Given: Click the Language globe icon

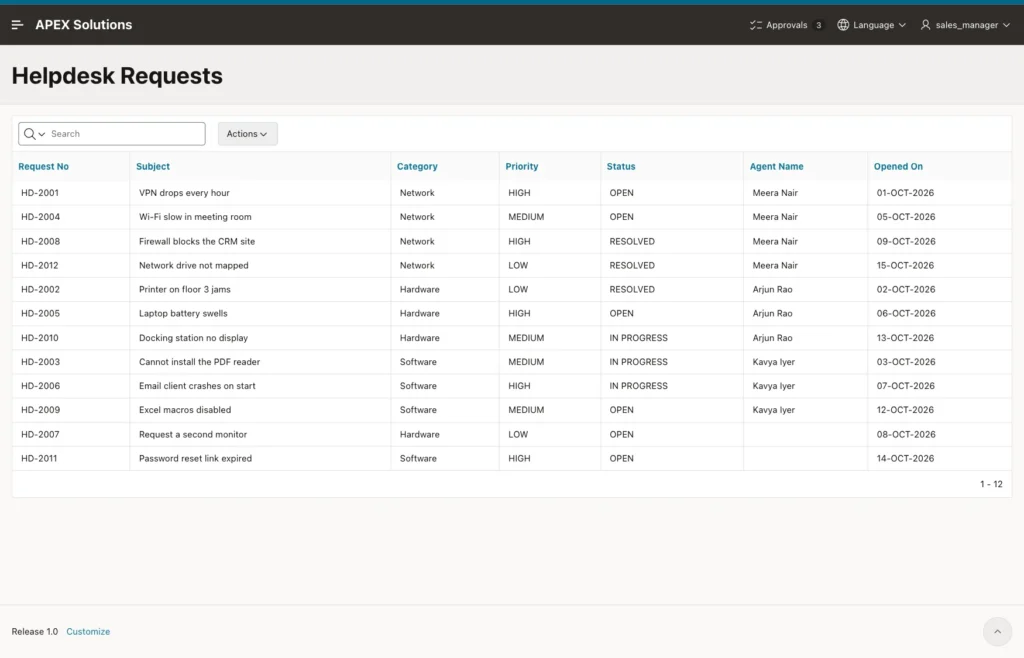Looking at the screenshot, I should point(843,25).
